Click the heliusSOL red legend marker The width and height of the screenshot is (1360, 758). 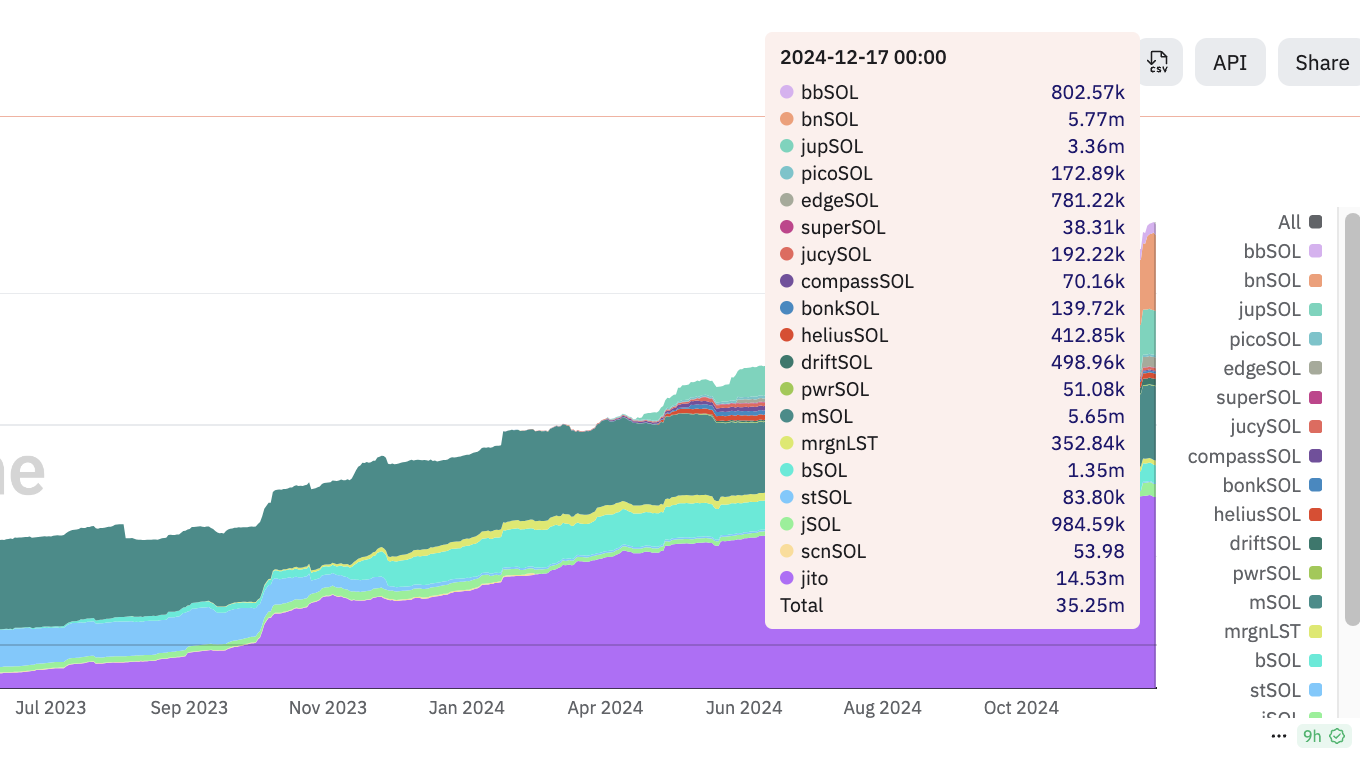pos(1315,515)
